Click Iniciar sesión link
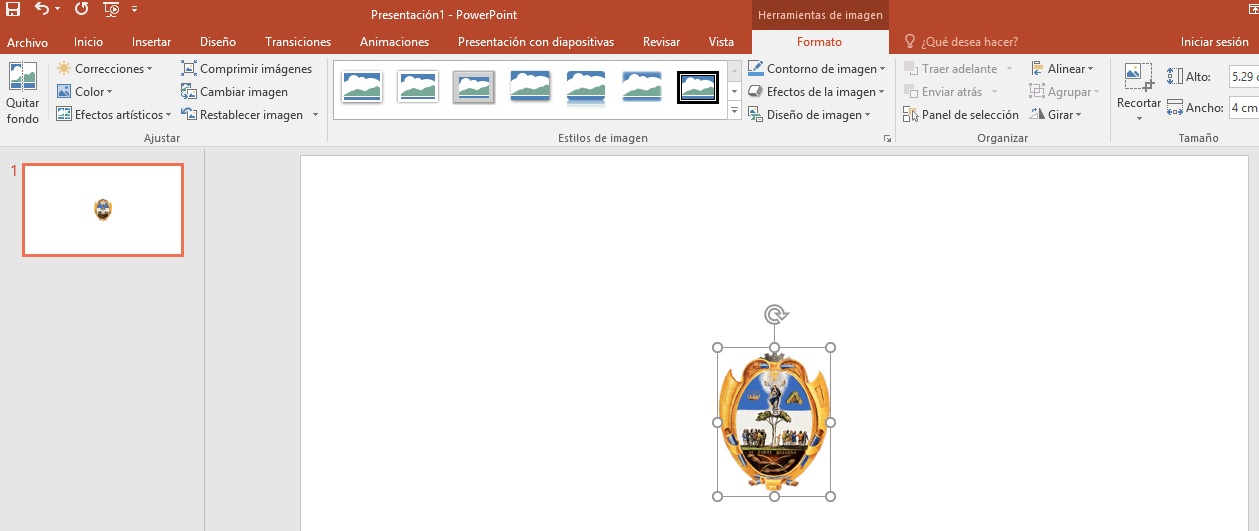This screenshot has height=531, width=1259. [1213, 42]
